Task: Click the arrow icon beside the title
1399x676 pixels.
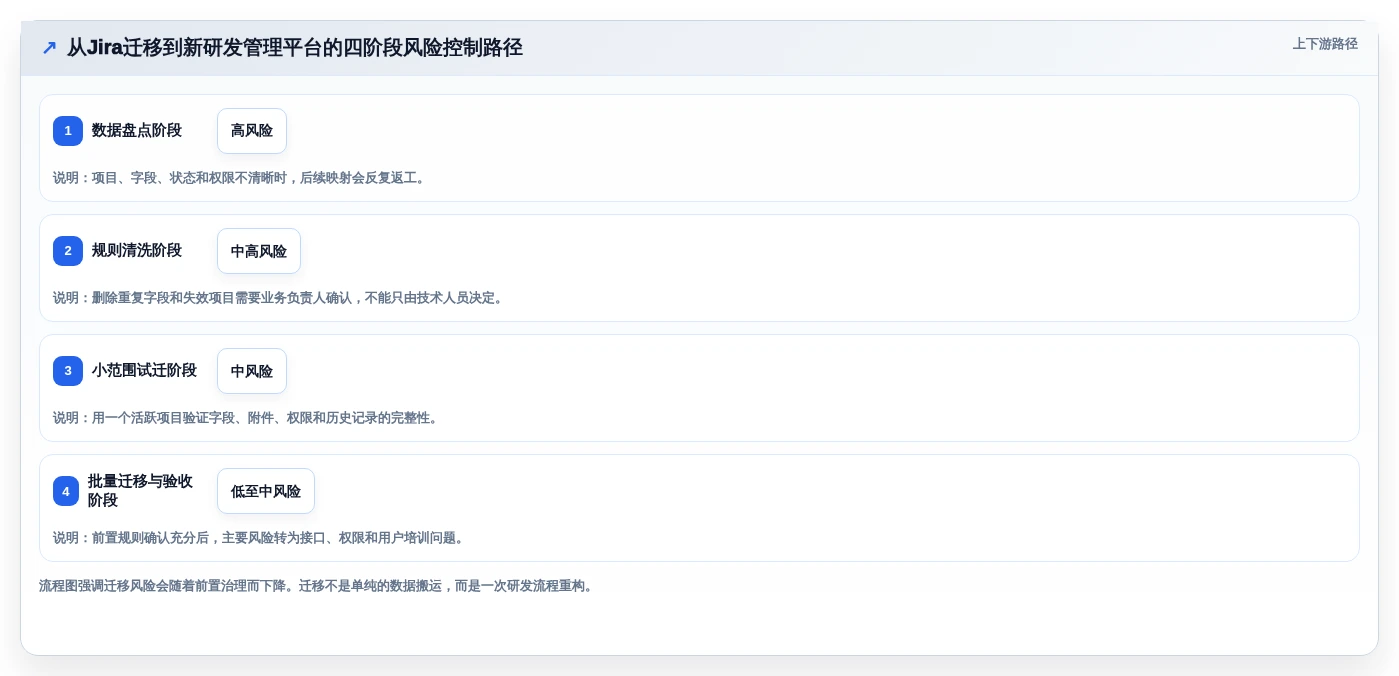Action: pyautogui.click(x=49, y=48)
